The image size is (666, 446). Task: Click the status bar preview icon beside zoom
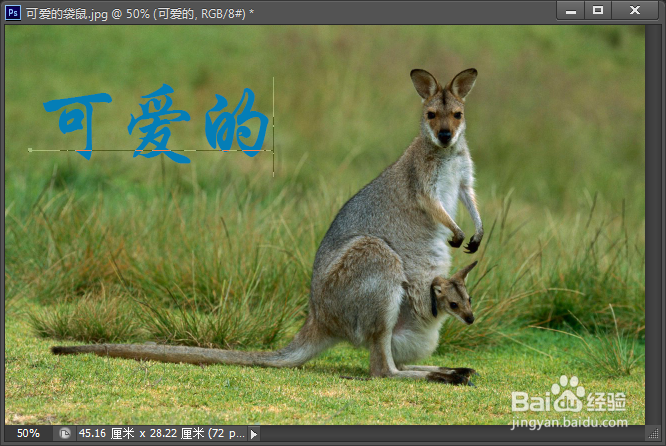(65, 434)
